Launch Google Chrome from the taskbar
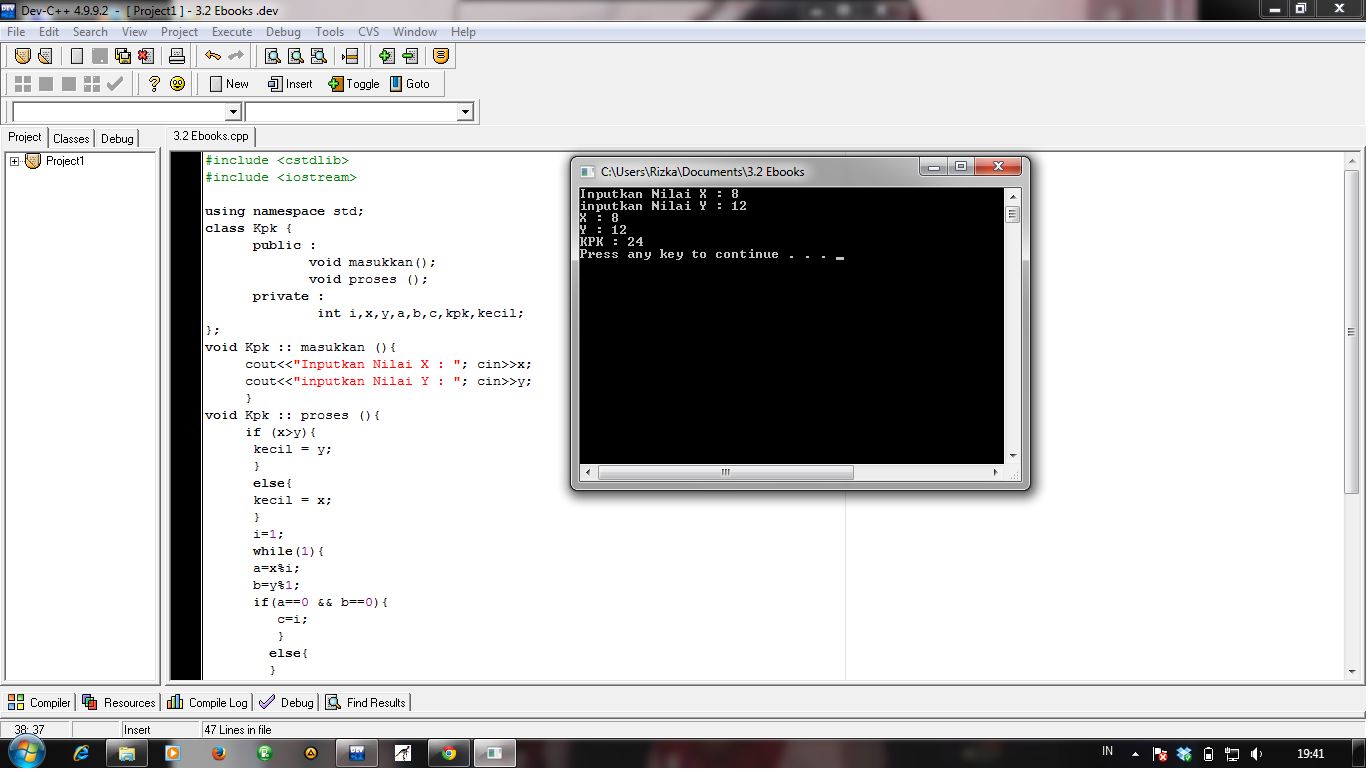This screenshot has height=772, width=1368. [x=448, y=752]
